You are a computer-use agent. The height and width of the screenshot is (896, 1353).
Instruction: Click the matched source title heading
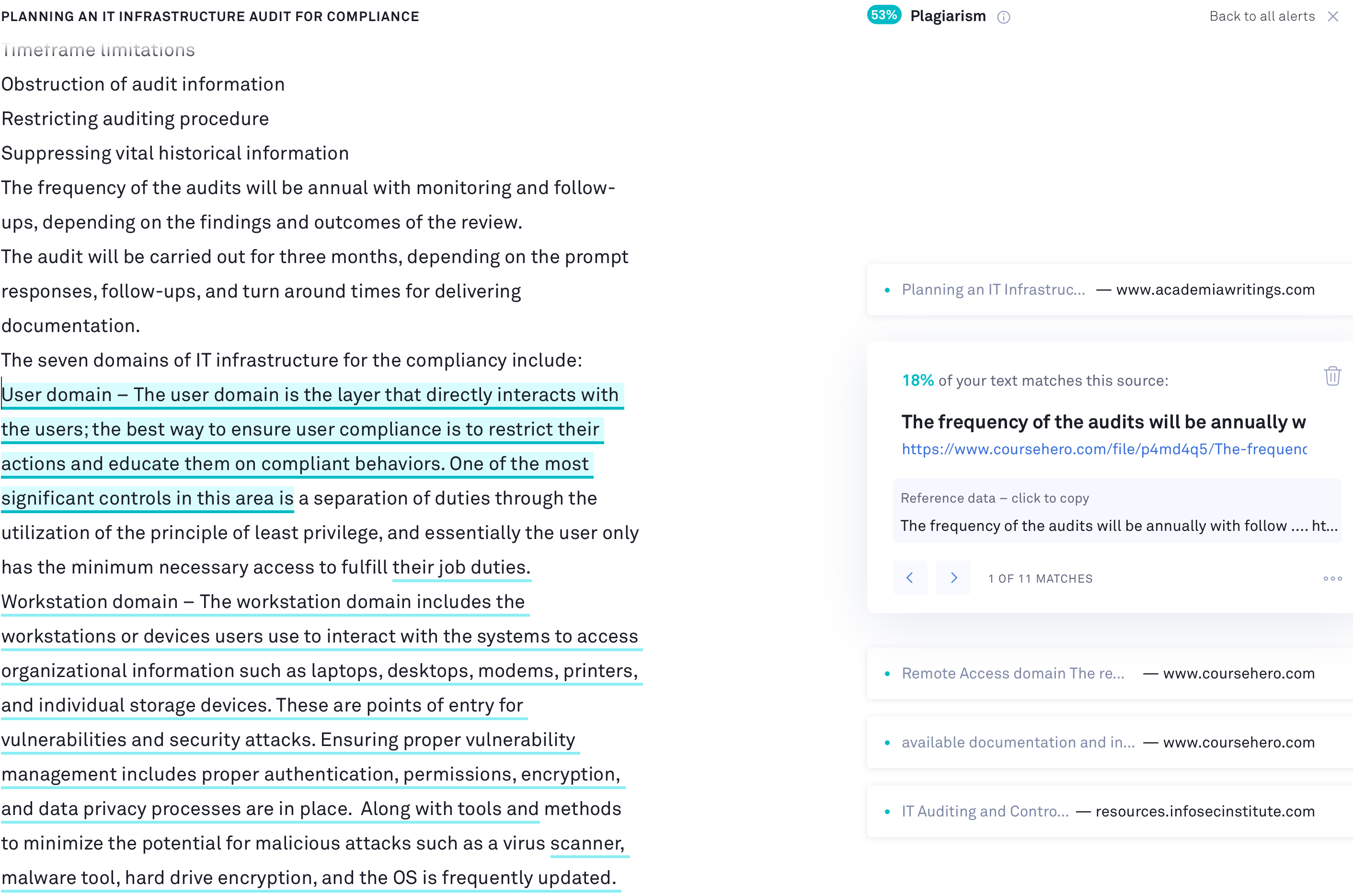[1103, 422]
